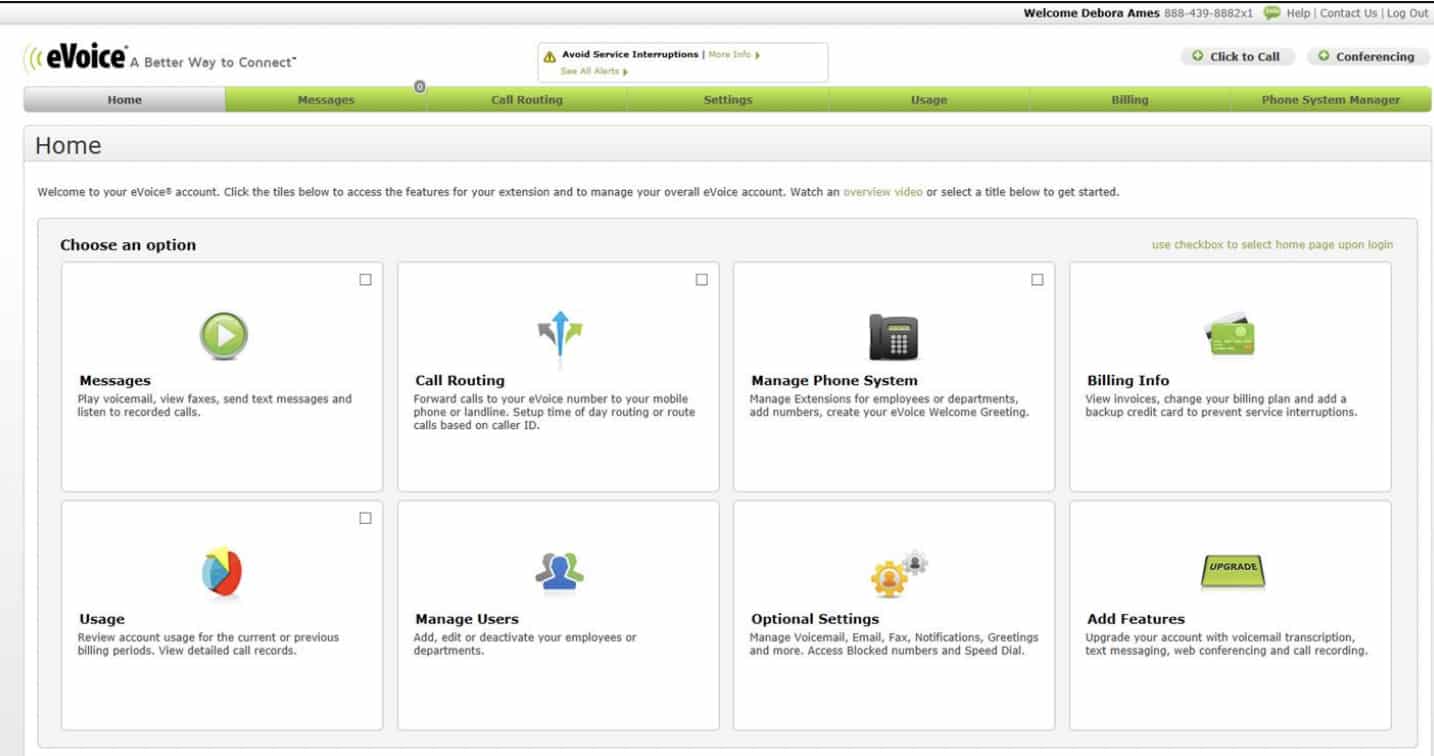Click the Manage Users people icon
Image resolution: width=1434 pixels, height=756 pixels.
(559, 572)
